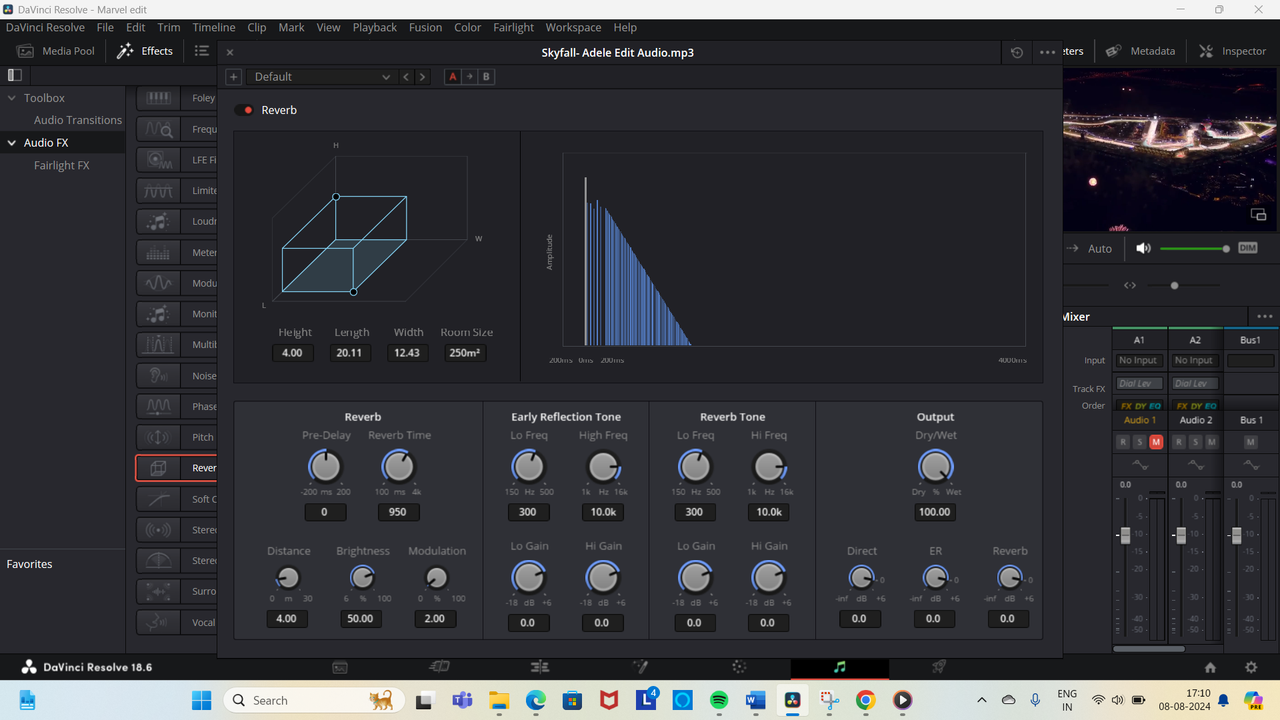The width and height of the screenshot is (1280, 720).
Task: Unmute Audio 1 with red M button
Action: [1156, 442]
